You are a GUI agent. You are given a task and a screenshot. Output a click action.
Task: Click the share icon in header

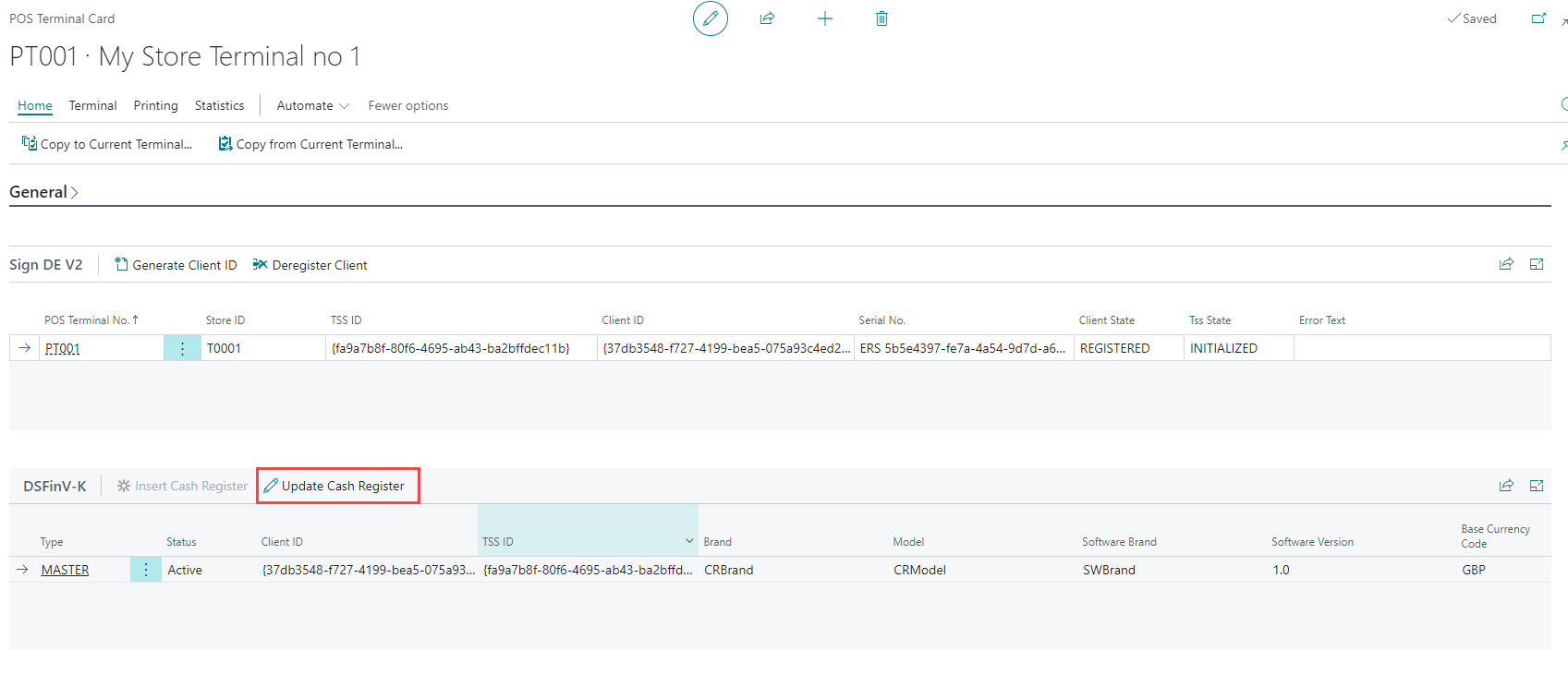(767, 18)
